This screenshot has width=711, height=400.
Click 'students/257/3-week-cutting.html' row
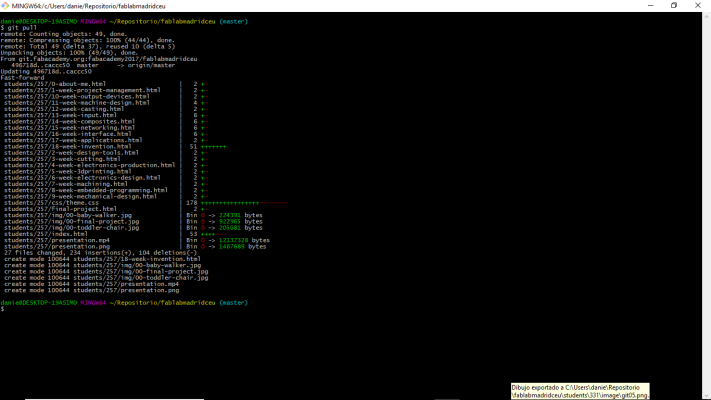(x=106, y=159)
